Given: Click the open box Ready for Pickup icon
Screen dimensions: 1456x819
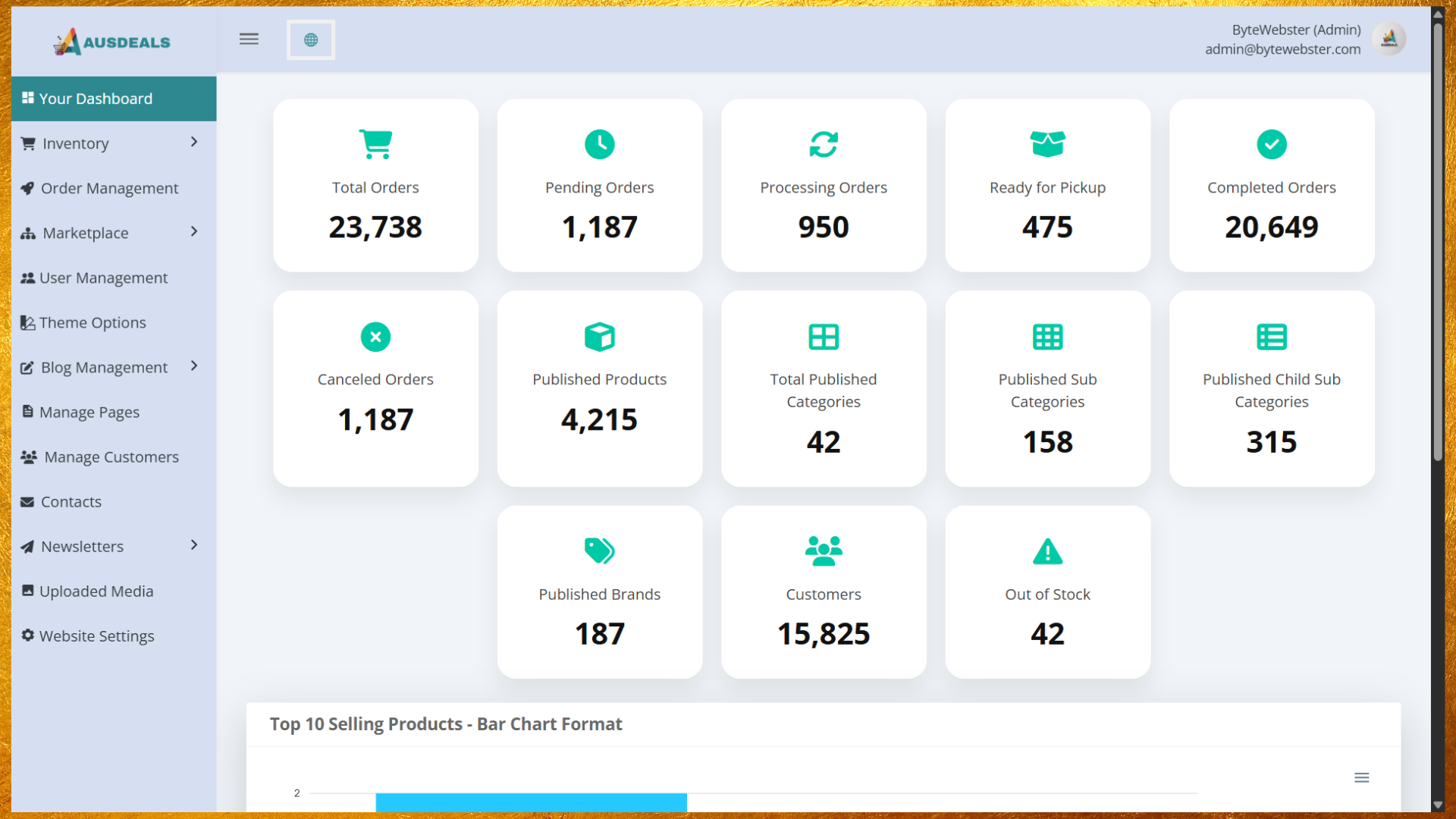Looking at the screenshot, I should tap(1047, 144).
